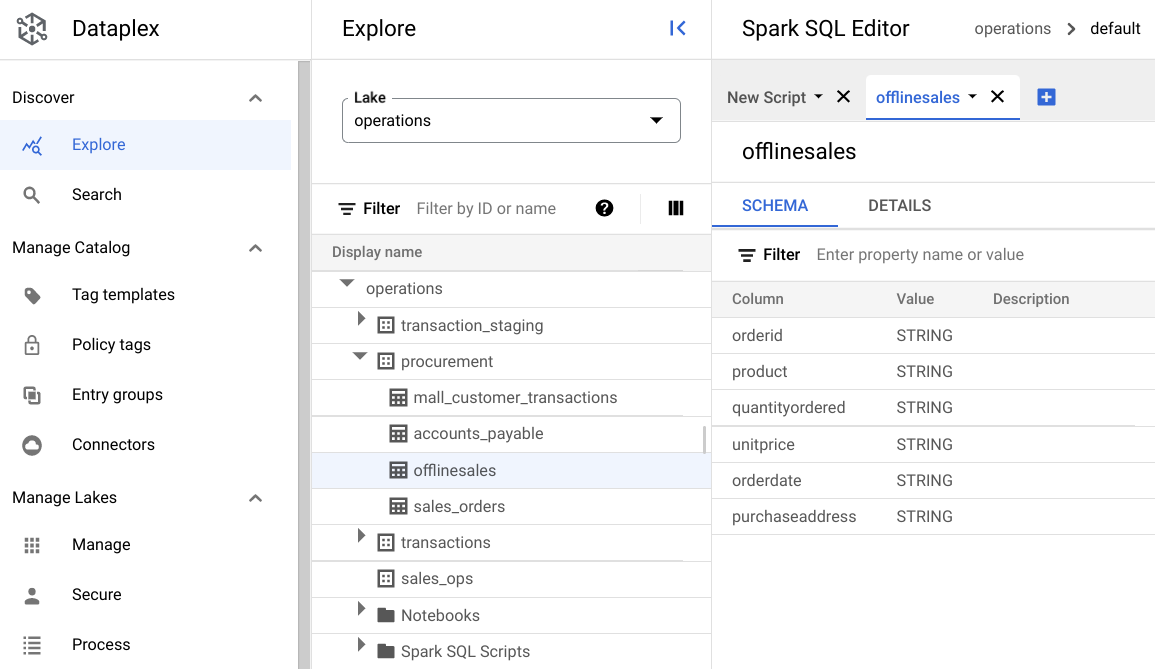
Task: Click the sales_ops zone icon
Action: (386, 579)
